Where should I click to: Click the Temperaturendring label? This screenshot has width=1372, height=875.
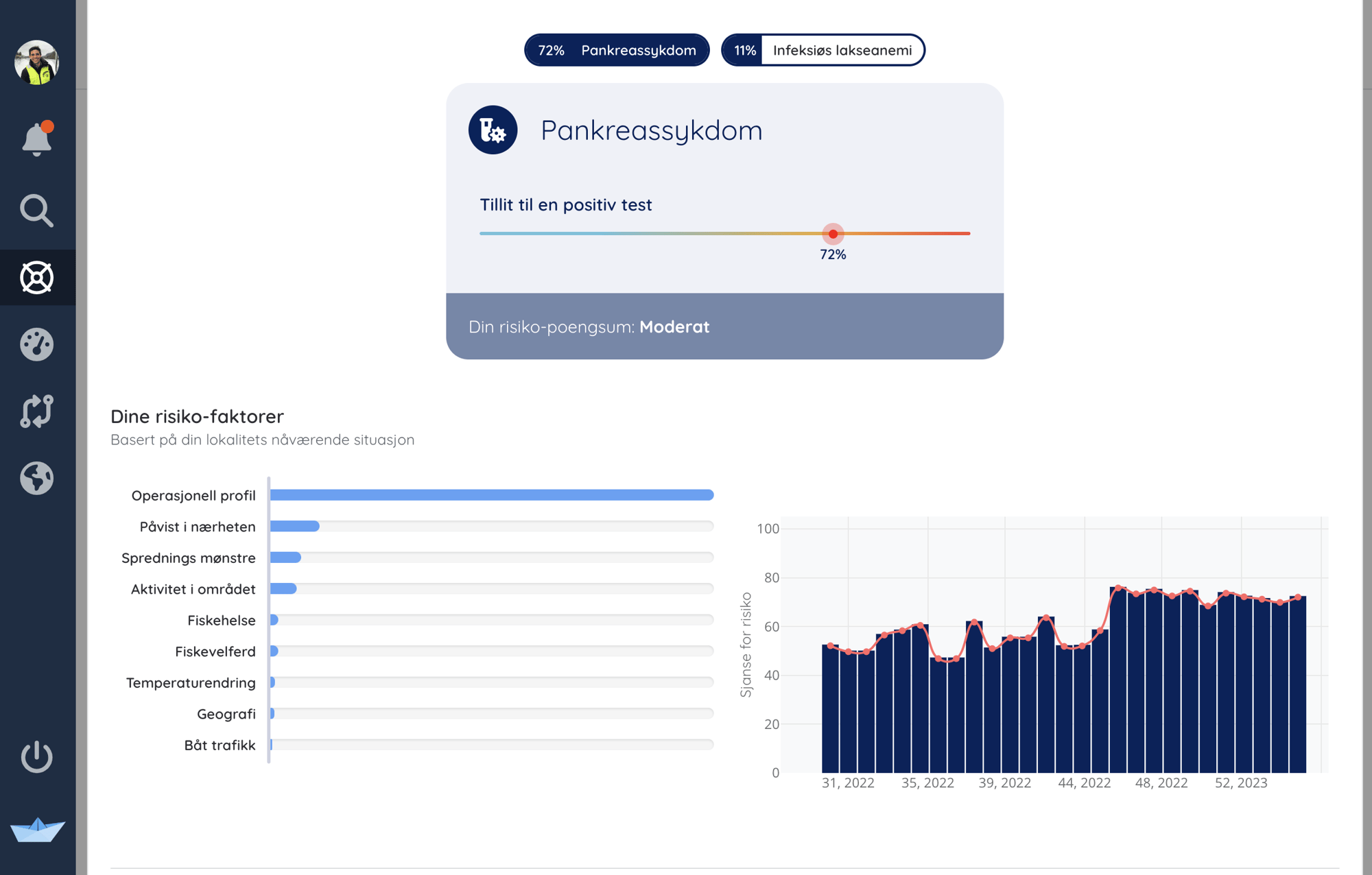[x=191, y=682]
